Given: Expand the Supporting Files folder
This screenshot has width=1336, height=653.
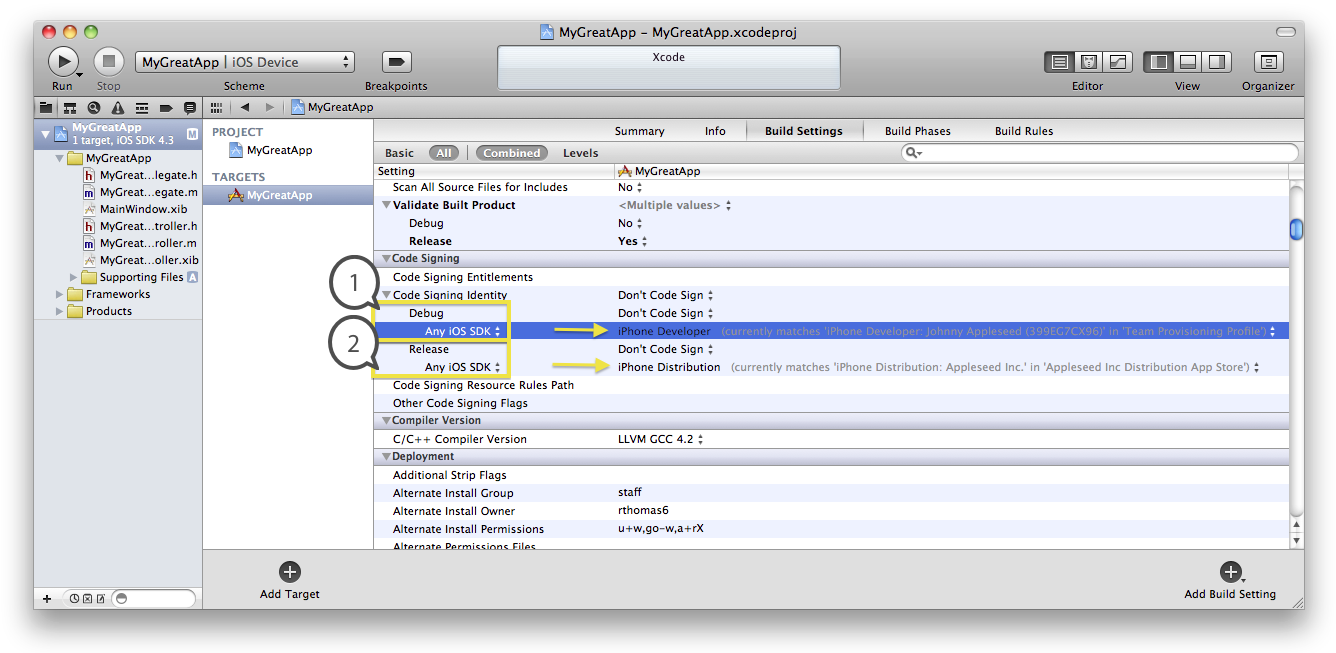Looking at the screenshot, I should [x=74, y=277].
